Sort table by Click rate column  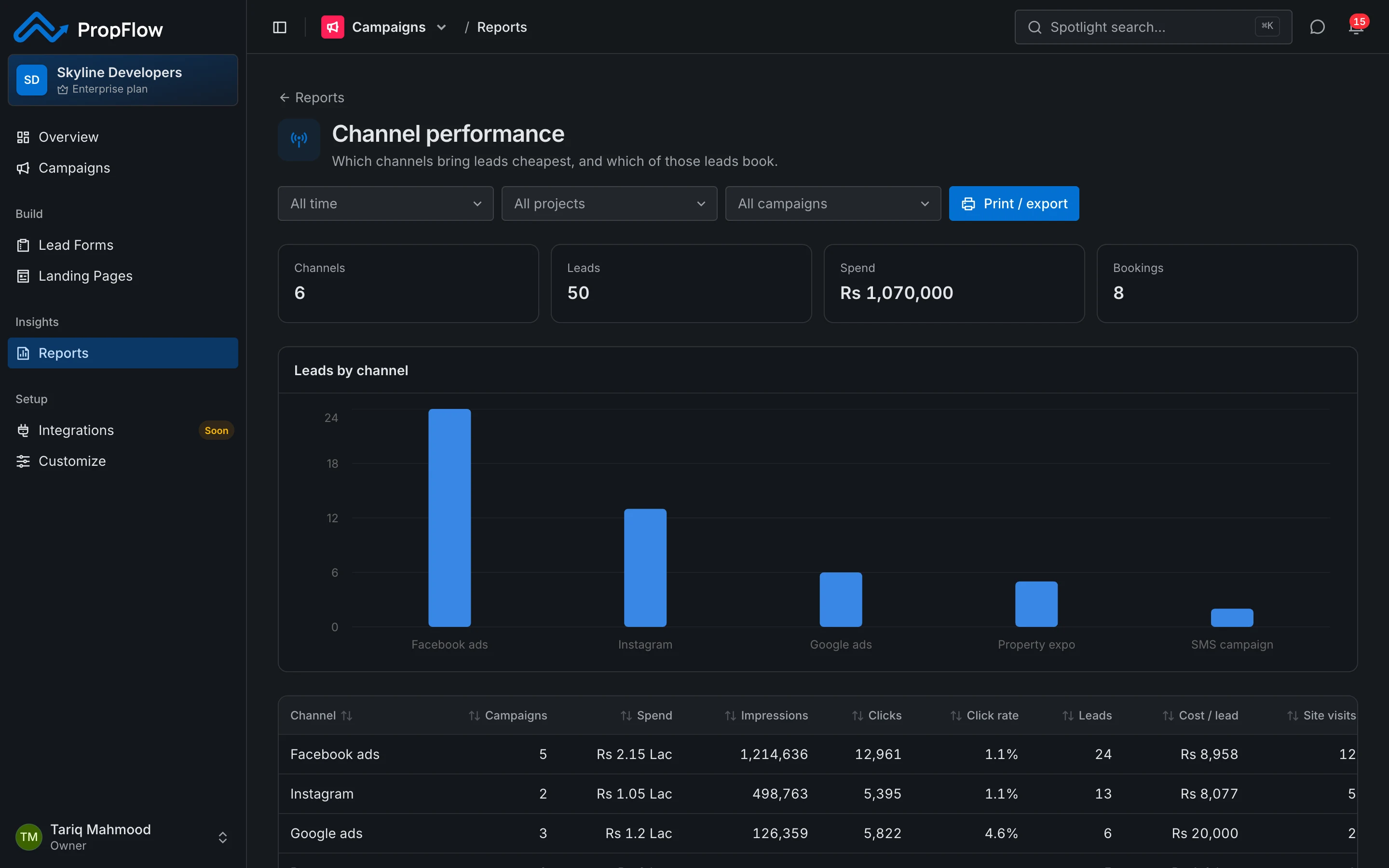pos(984,715)
